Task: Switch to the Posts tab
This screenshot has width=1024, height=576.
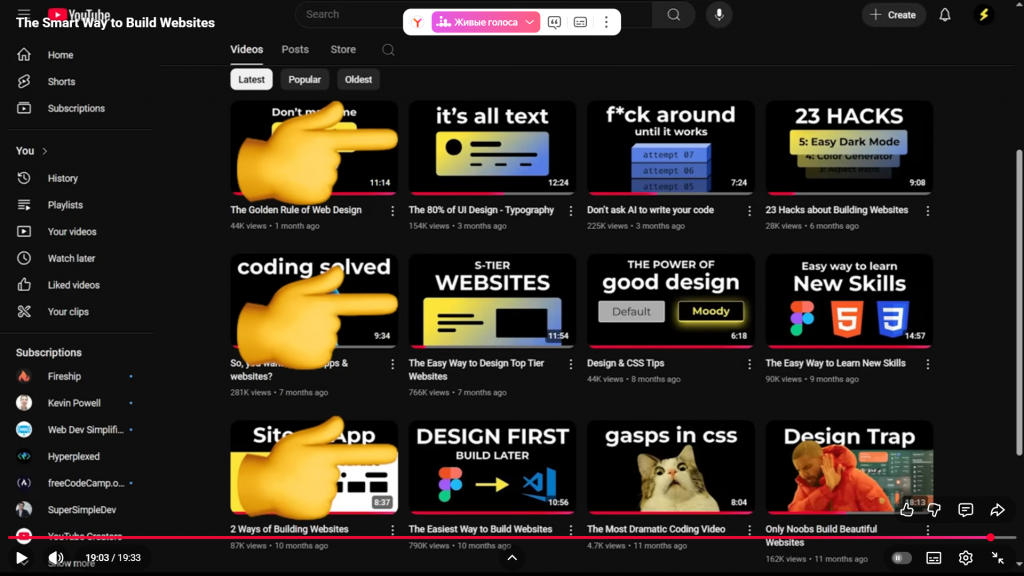Action: (295, 49)
